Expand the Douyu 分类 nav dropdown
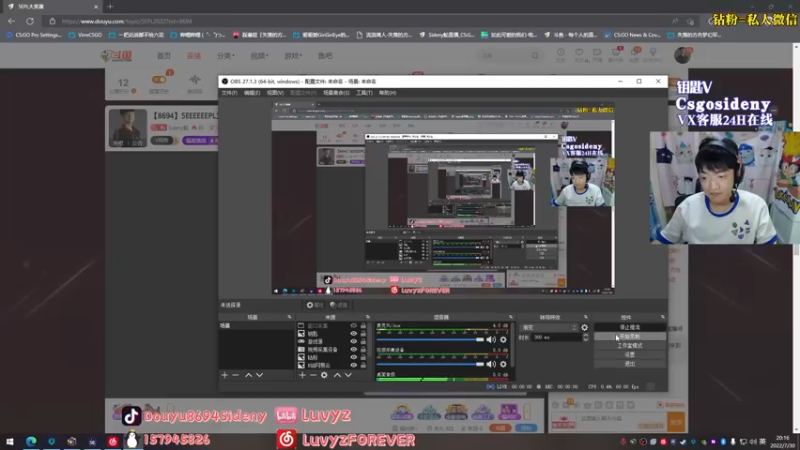The height and width of the screenshot is (450, 800). pos(226,56)
